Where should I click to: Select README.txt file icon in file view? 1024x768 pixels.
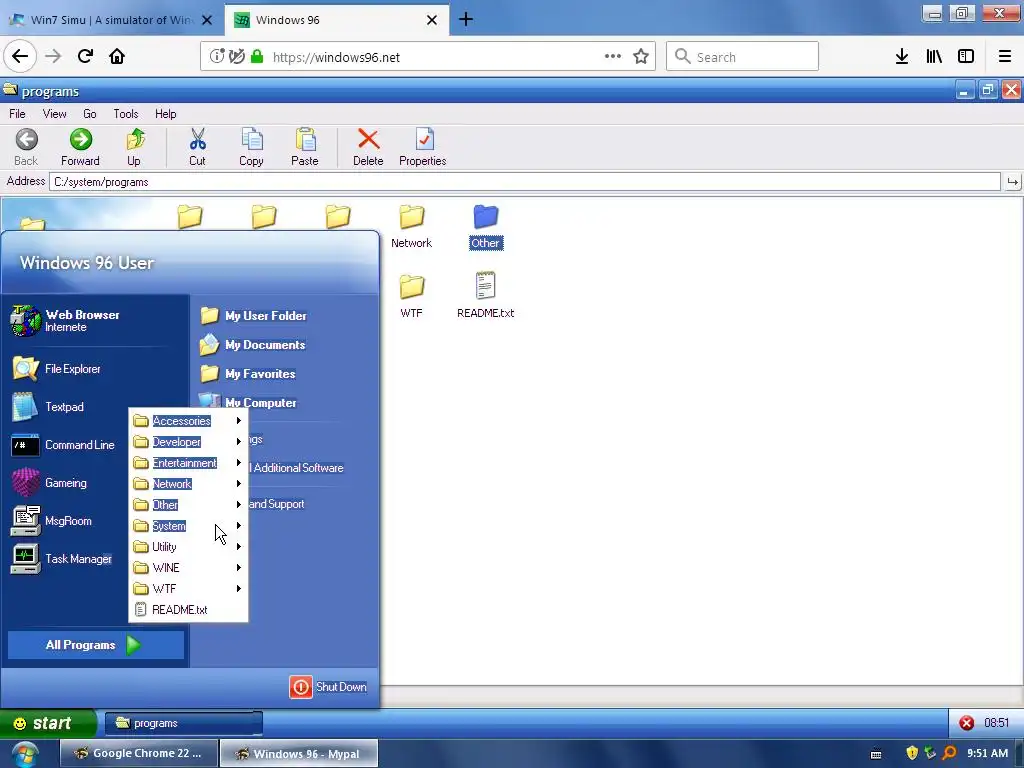(485, 286)
